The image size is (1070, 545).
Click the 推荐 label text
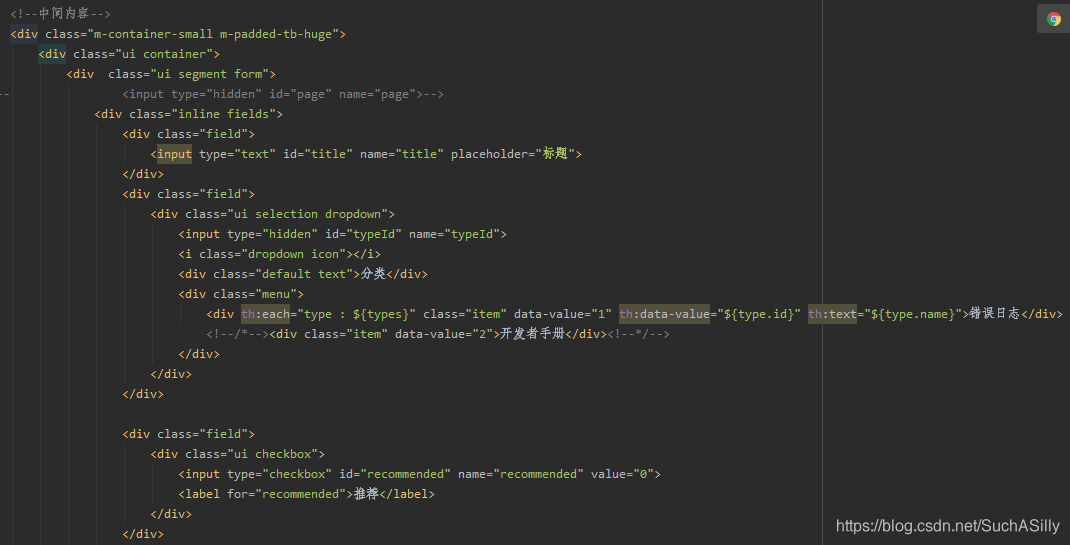(366, 494)
